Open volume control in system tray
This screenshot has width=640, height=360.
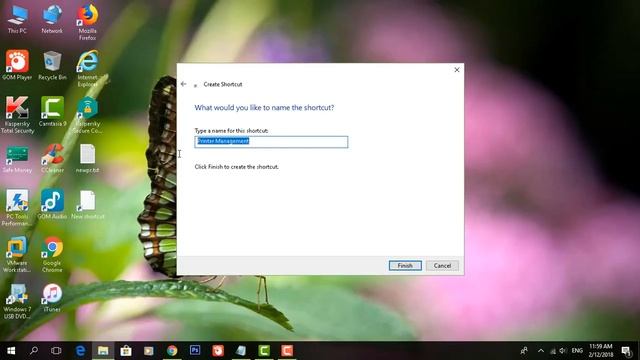563,351
